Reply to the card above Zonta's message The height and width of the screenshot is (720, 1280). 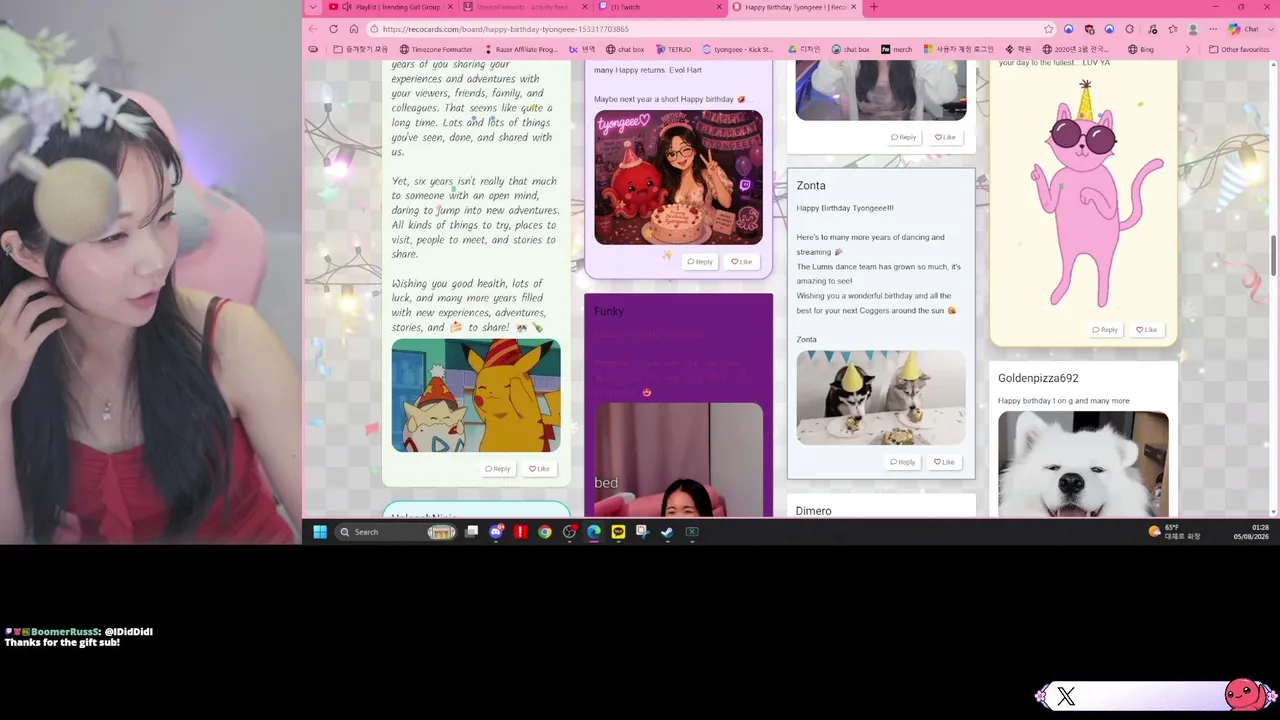point(903,137)
